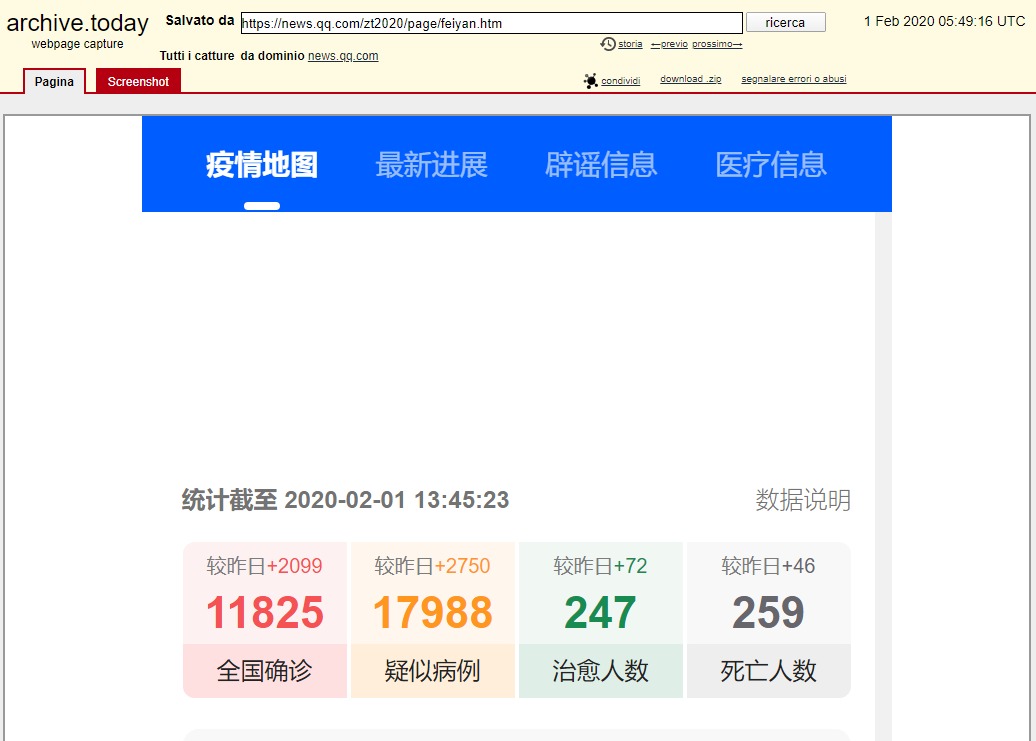The width and height of the screenshot is (1036, 741).
Task: Click the ricerca search button
Action: click(786, 22)
